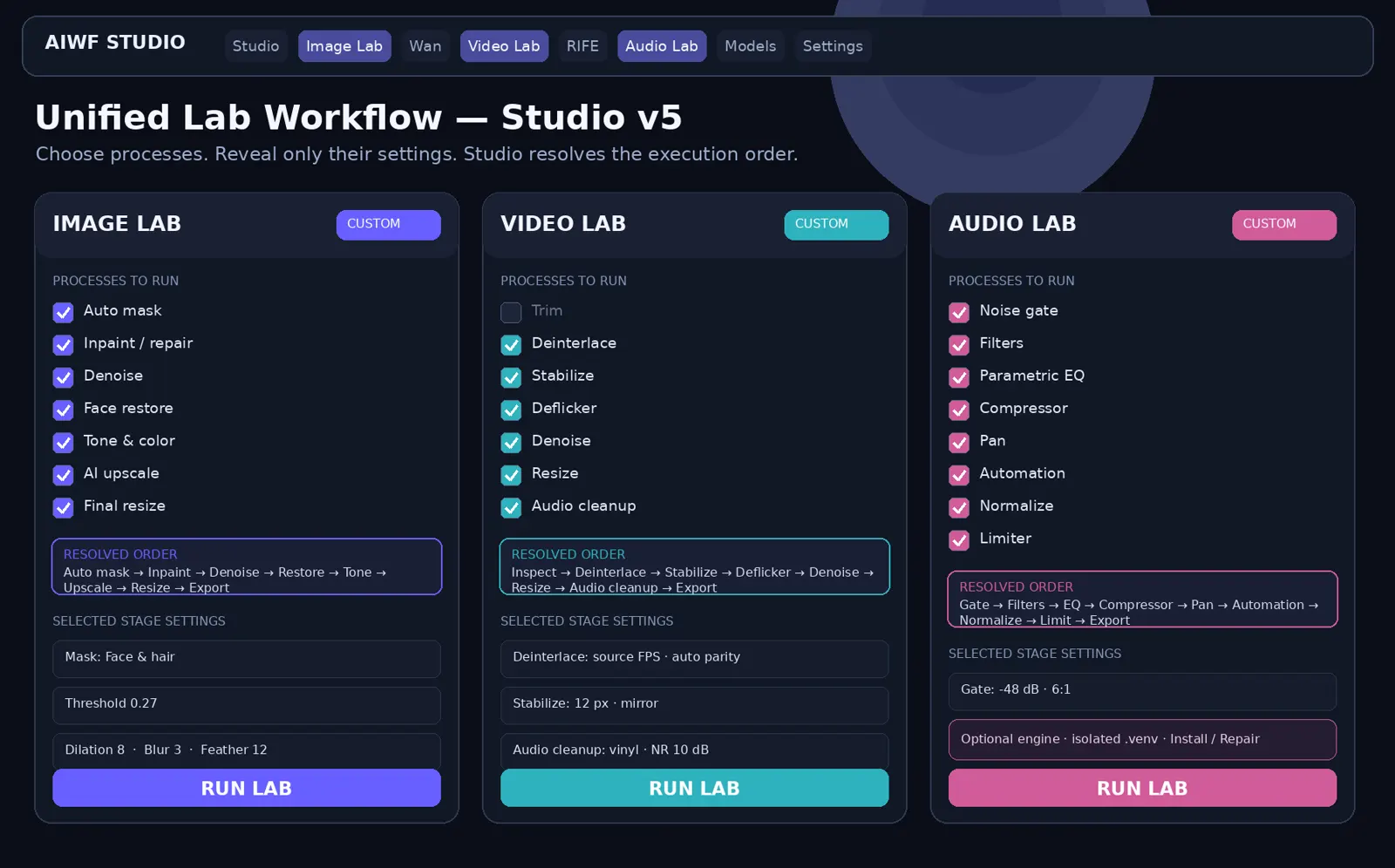The width and height of the screenshot is (1395, 868).
Task: Uncheck Resize in Video Lab
Action: [512, 475]
